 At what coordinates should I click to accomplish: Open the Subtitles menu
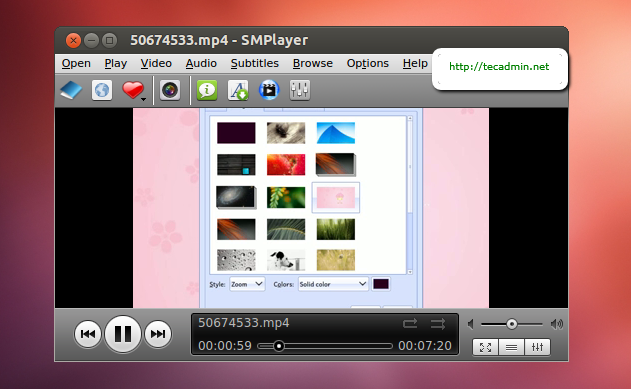pos(255,64)
